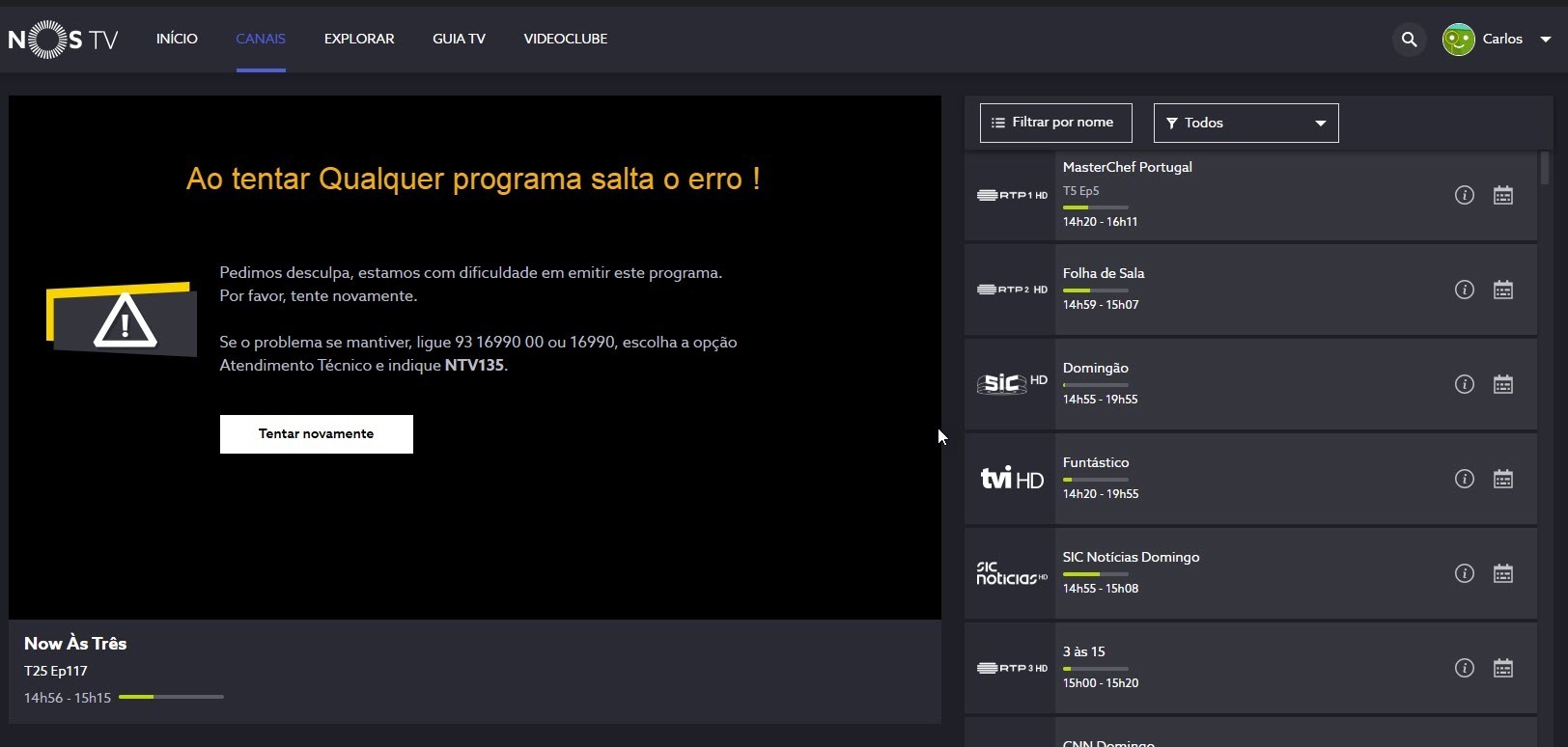Image resolution: width=1568 pixels, height=747 pixels.
Task: Show info for Domingão
Action: pos(1465,384)
